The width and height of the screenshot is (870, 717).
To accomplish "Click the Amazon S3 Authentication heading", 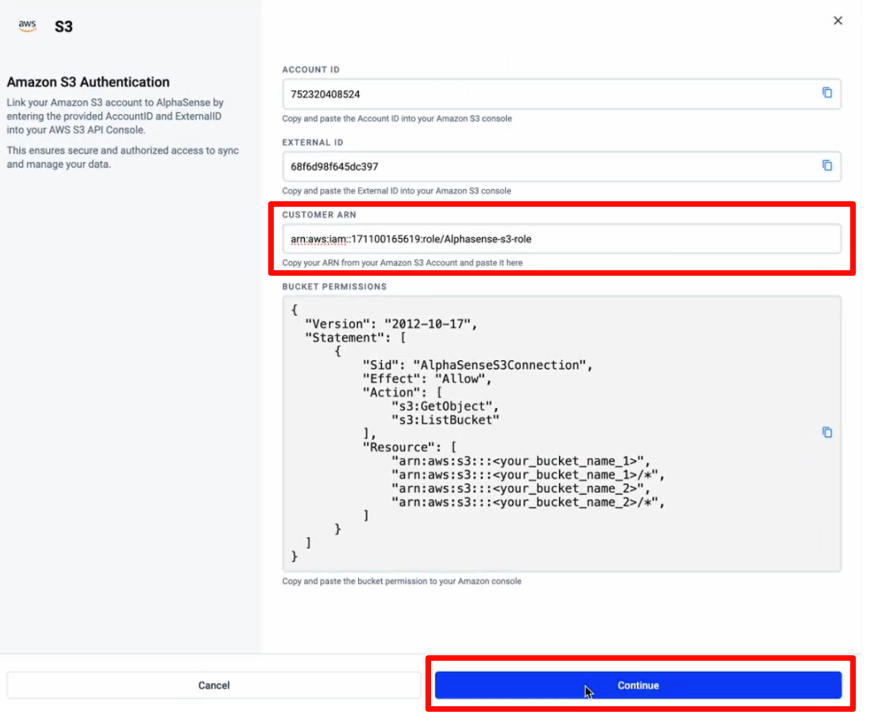I will [x=88, y=82].
